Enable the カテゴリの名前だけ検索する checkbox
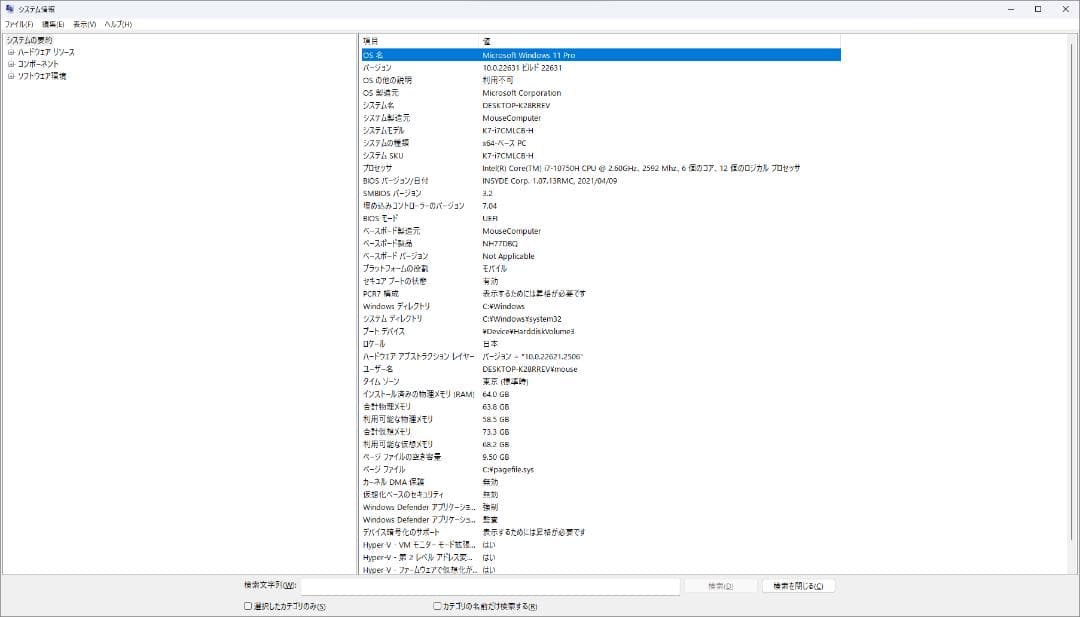 pyautogui.click(x=436, y=607)
